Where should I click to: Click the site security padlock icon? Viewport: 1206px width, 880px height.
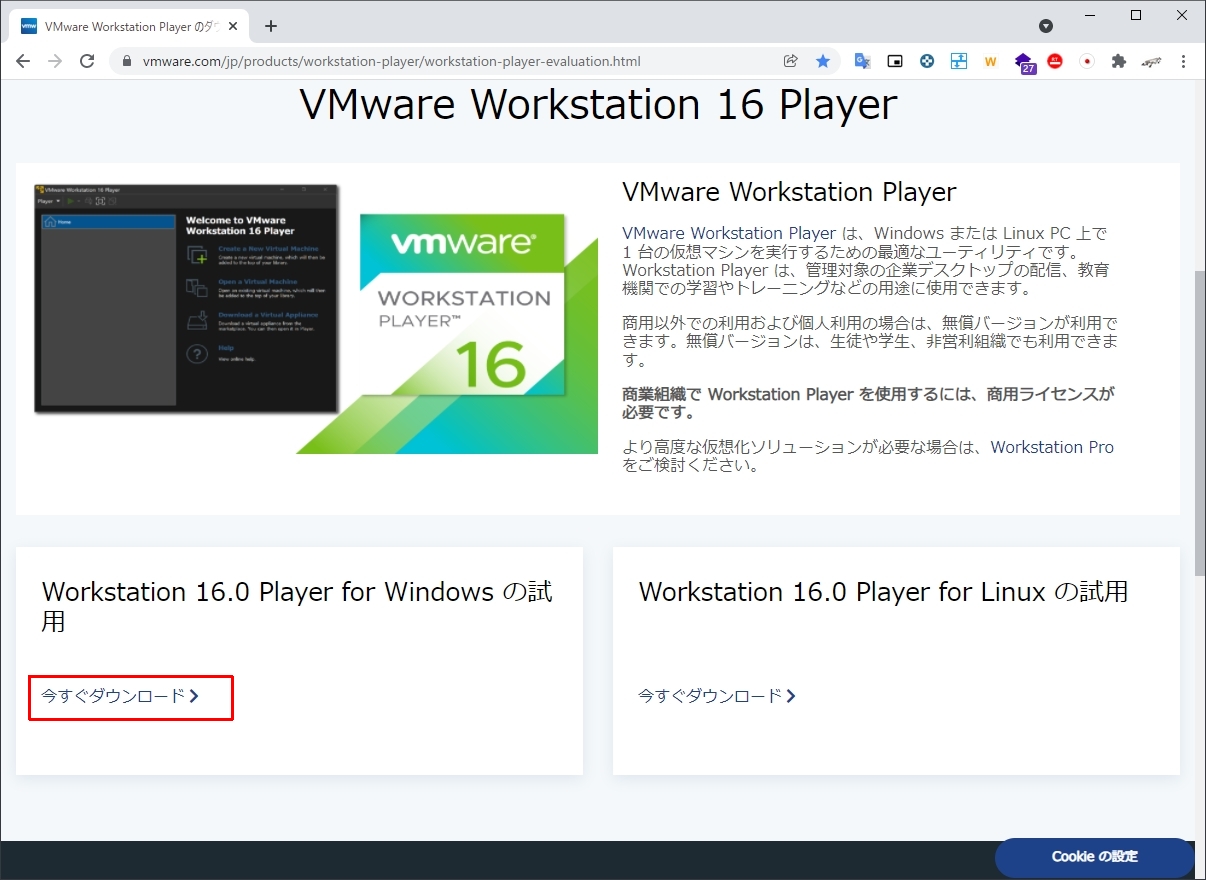coord(126,61)
